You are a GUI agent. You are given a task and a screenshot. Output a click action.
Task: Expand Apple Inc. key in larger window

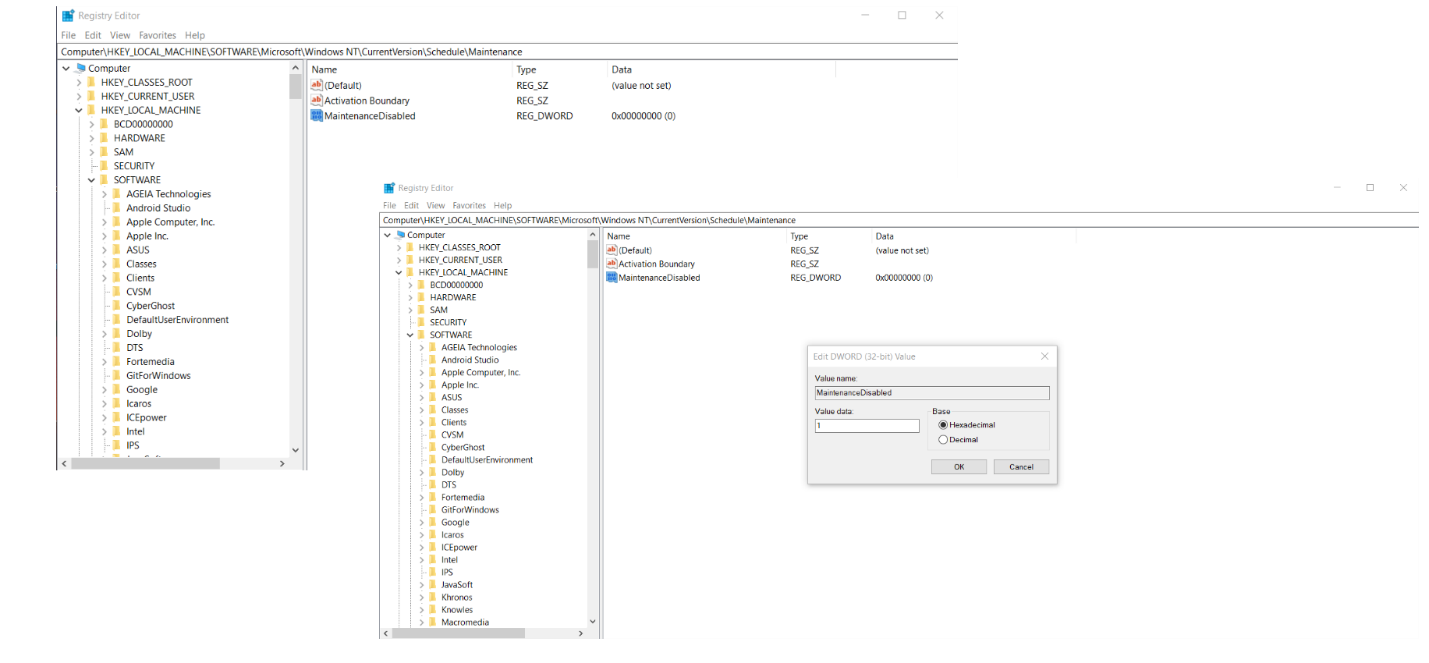click(421, 384)
